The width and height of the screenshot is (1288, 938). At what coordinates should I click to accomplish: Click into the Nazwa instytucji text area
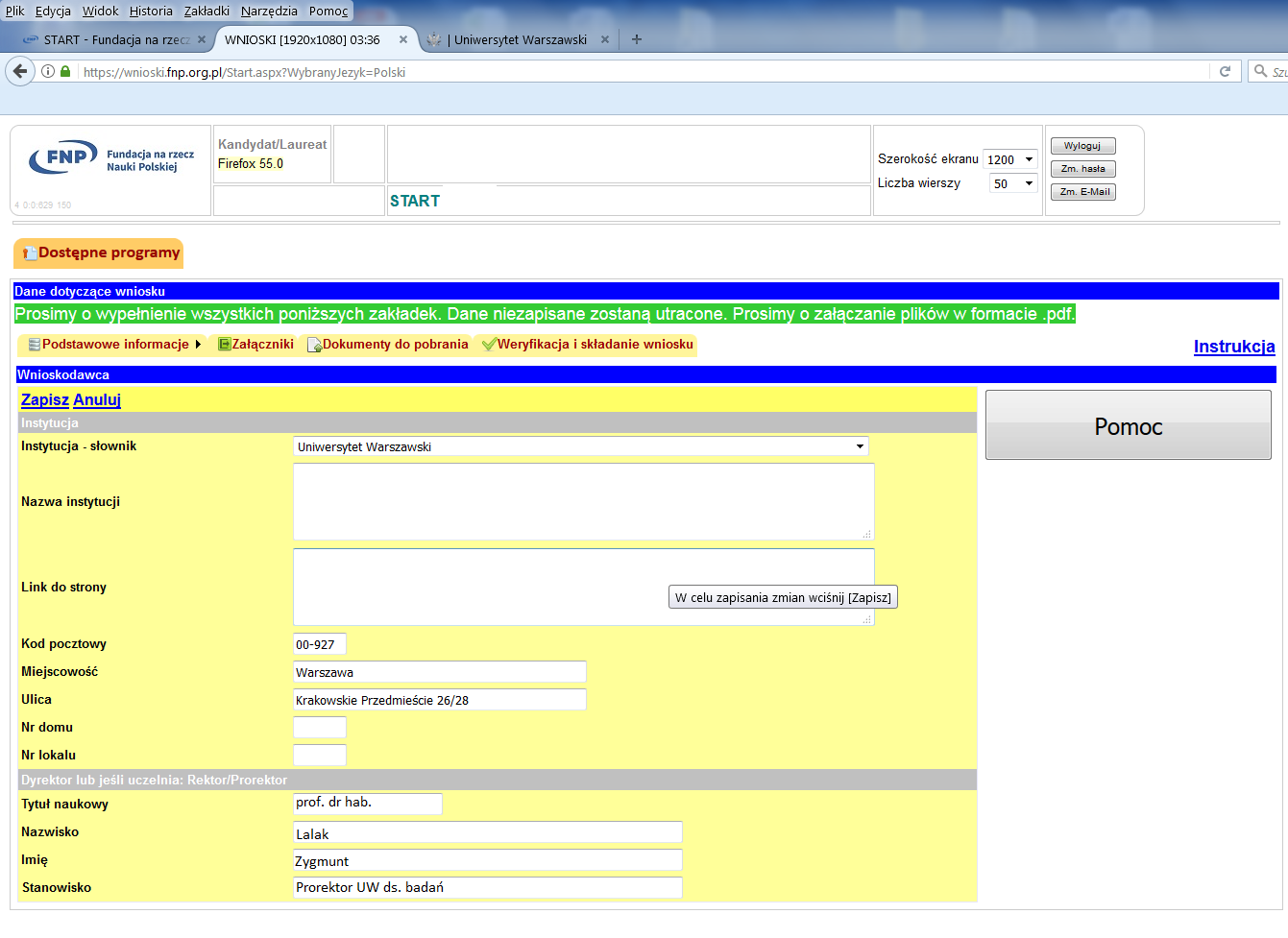pos(583,501)
